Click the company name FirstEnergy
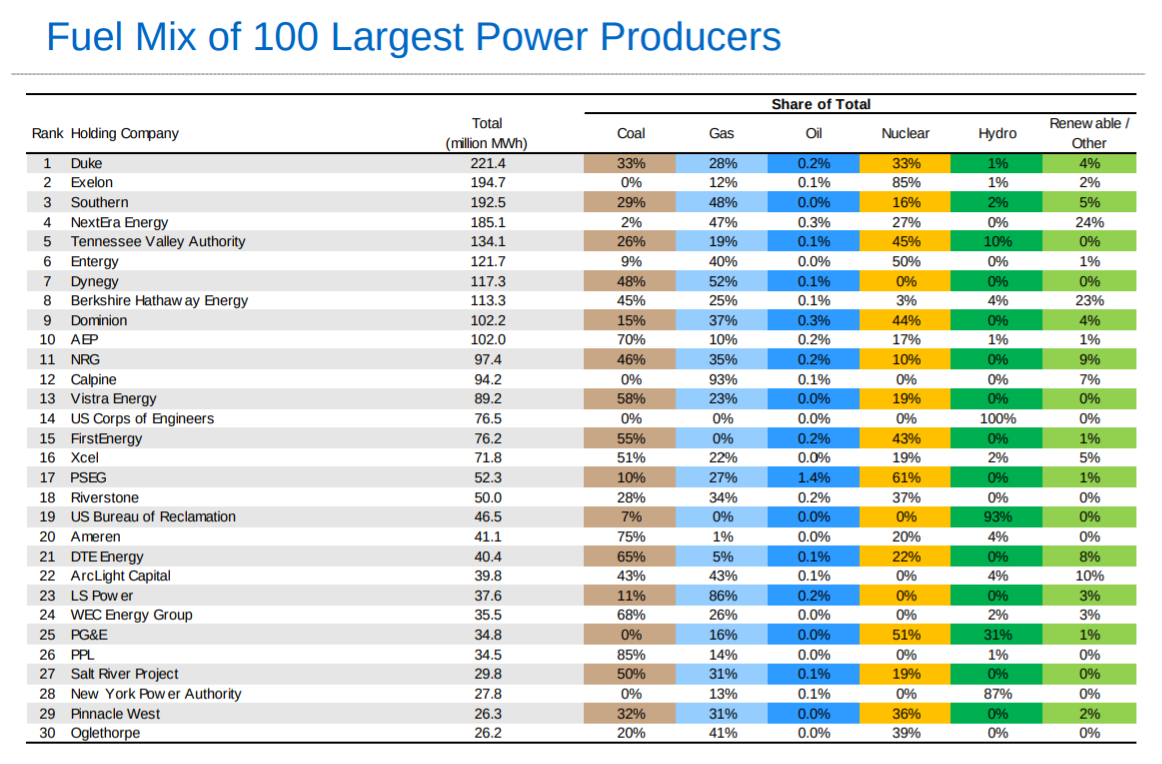Image resolution: width=1162 pixels, height=764 pixels. click(106, 439)
